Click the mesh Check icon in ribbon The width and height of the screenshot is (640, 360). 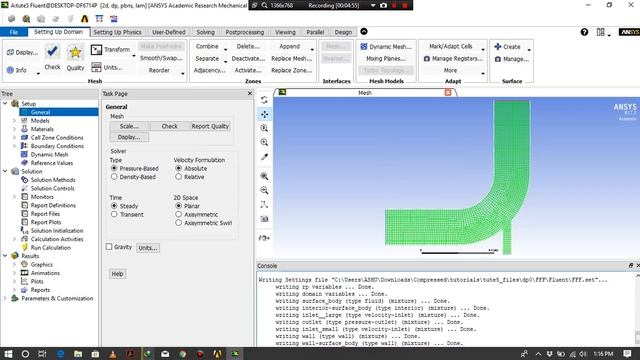52,52
